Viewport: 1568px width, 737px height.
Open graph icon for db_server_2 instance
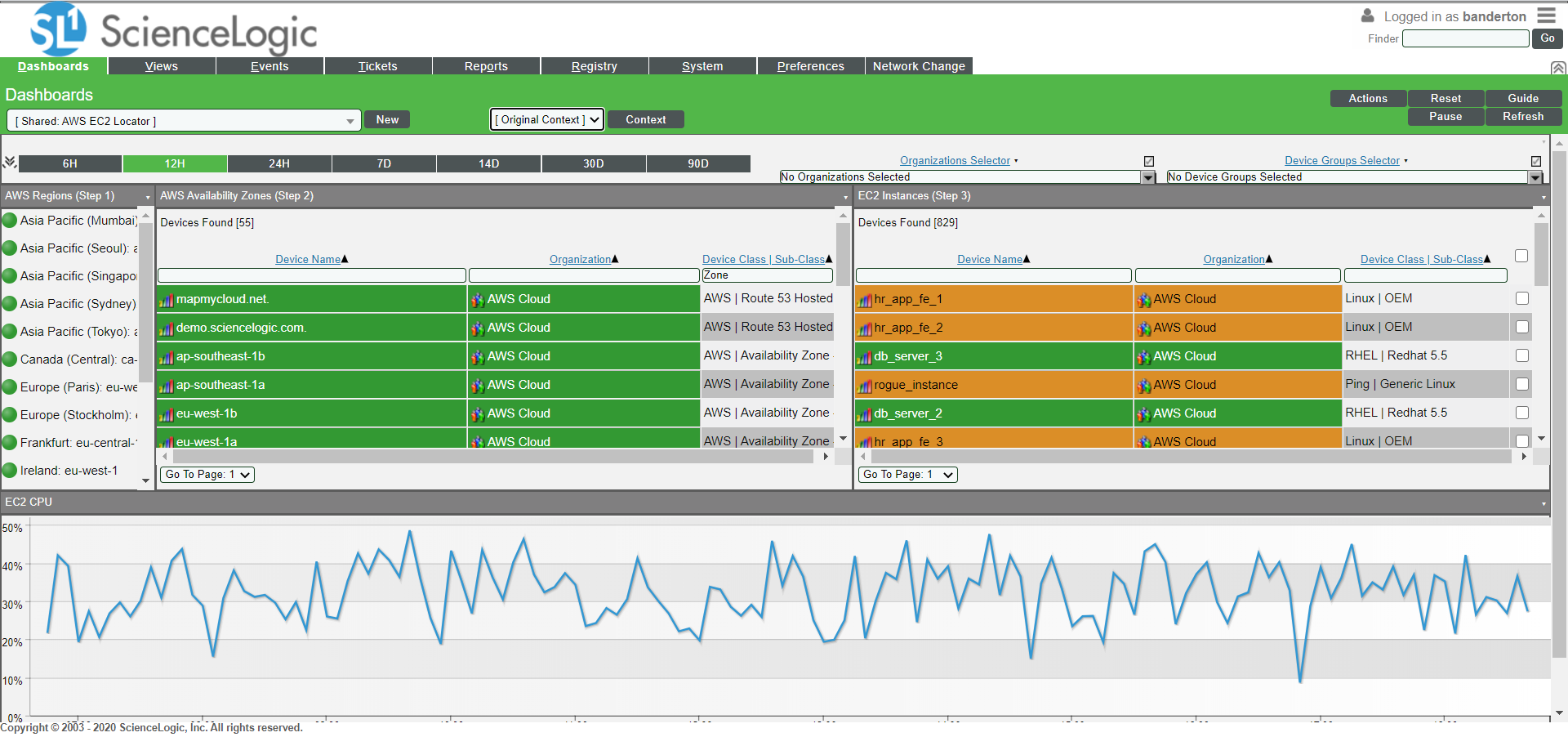coord(865,414)
